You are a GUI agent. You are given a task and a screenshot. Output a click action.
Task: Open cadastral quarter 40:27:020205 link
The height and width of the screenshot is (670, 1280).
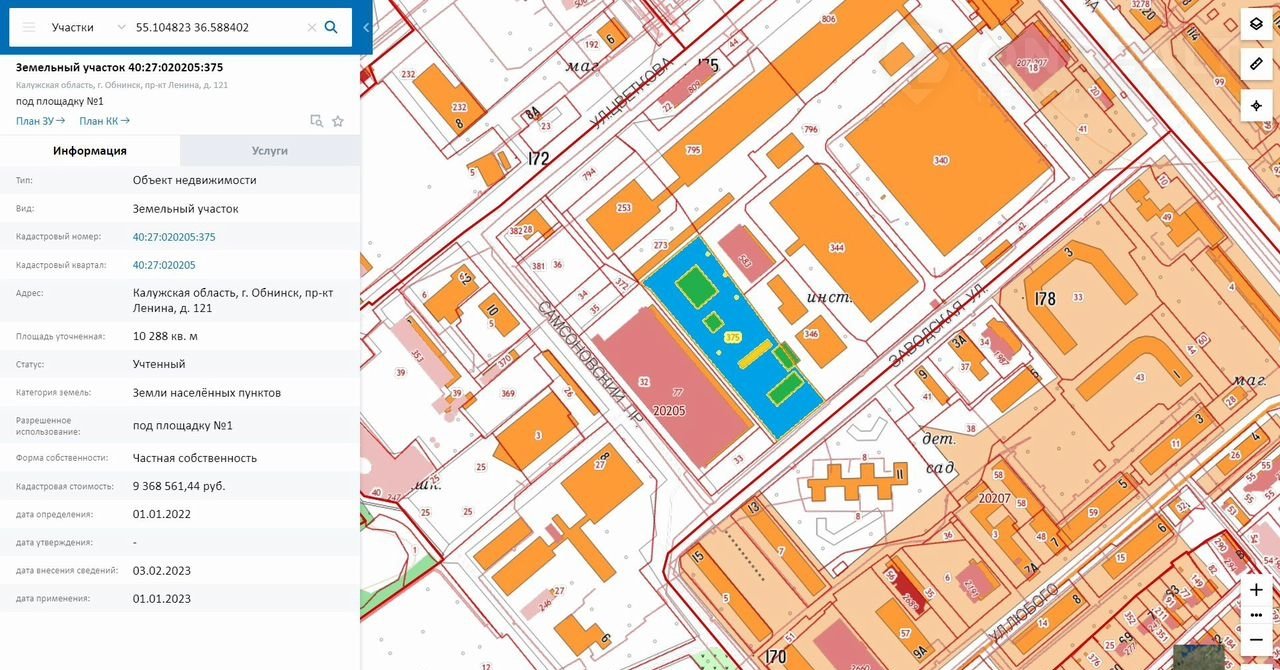(x=164, y=265)
